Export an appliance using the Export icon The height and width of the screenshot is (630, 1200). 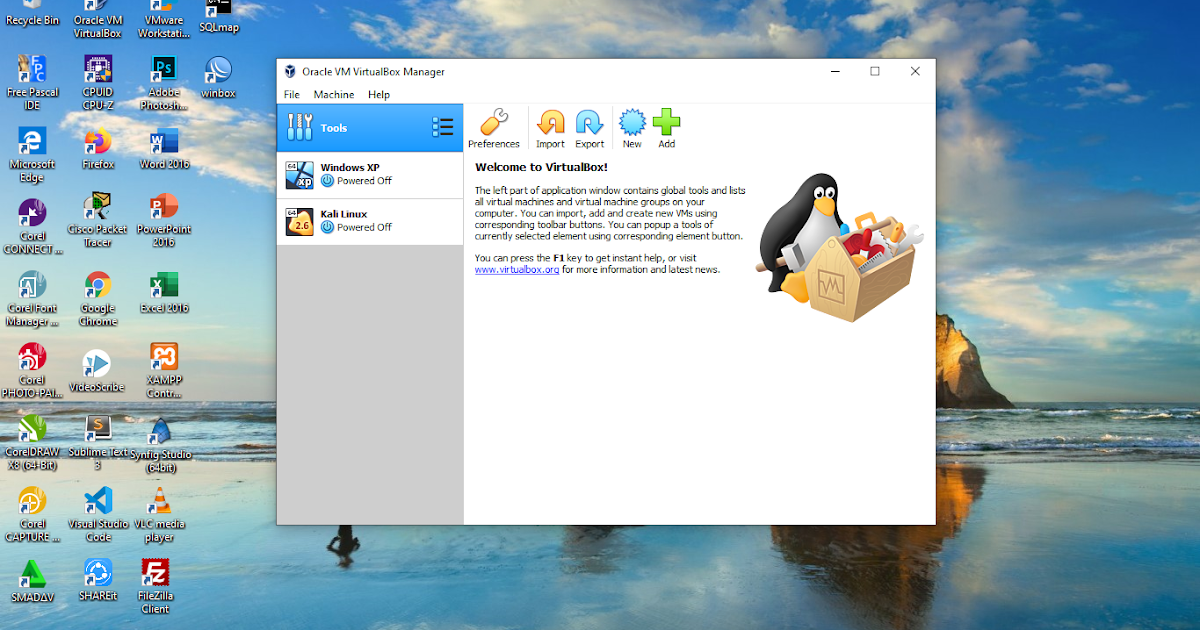pyautogui.click(x=590, y=127)
